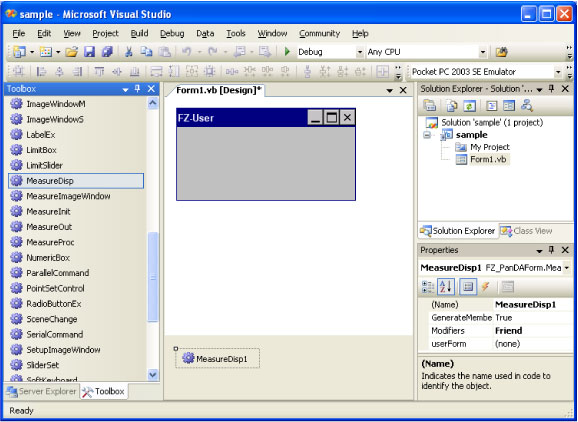The width and height of the screenshot is (578, 422).
Task: Show Events lightning bolt in Properties panel
Action: pyautogui.click(x=486, y=287)
